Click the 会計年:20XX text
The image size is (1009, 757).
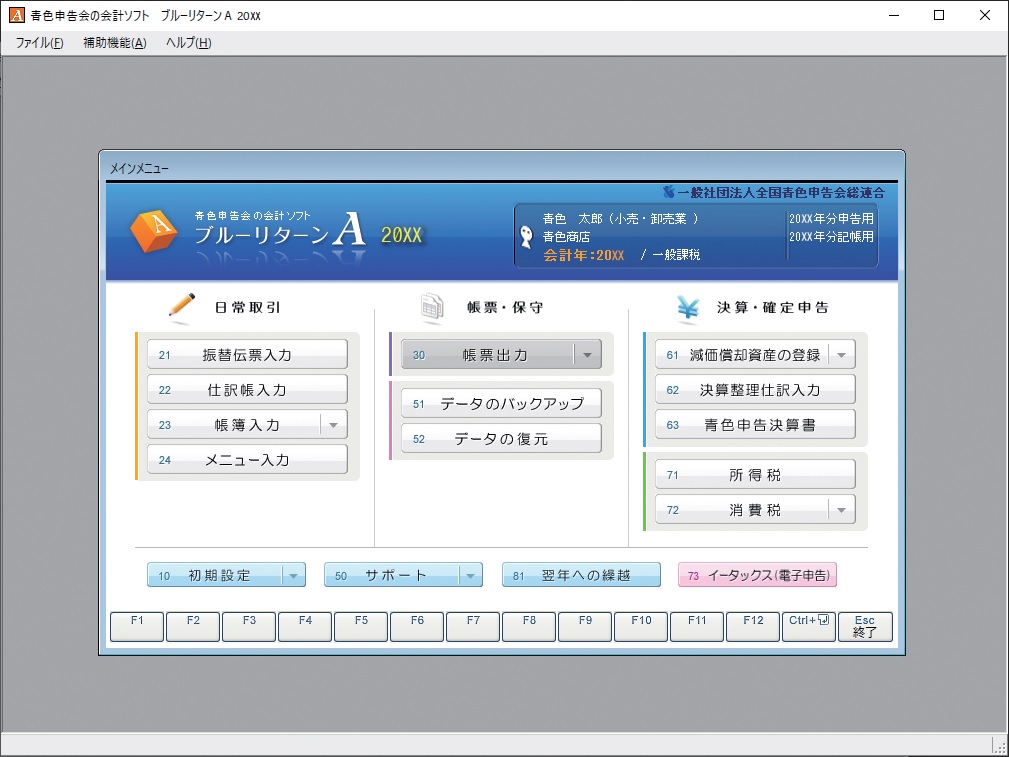pos(584,255)
